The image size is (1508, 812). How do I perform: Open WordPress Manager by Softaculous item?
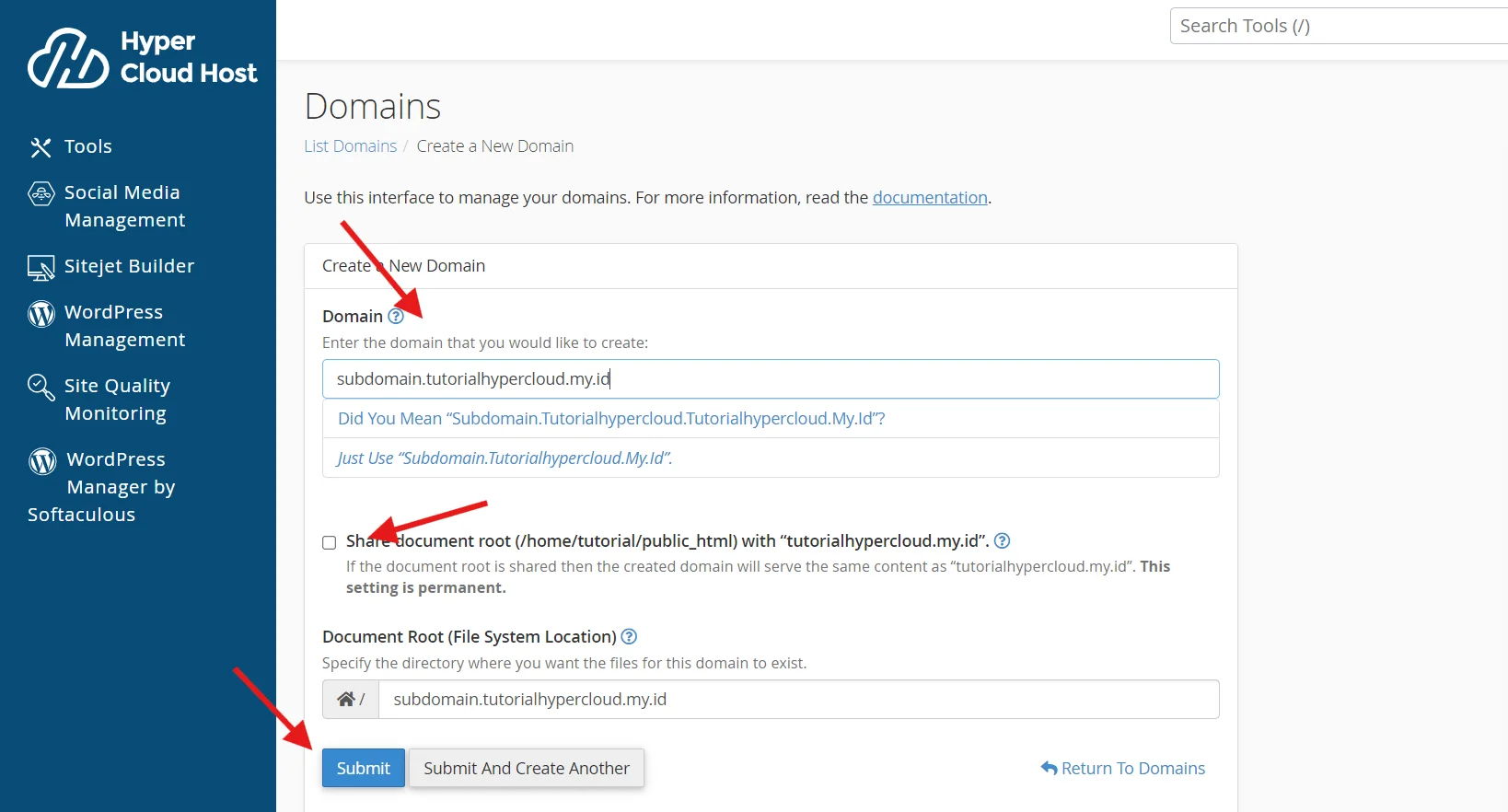click(x=101, y=487)
